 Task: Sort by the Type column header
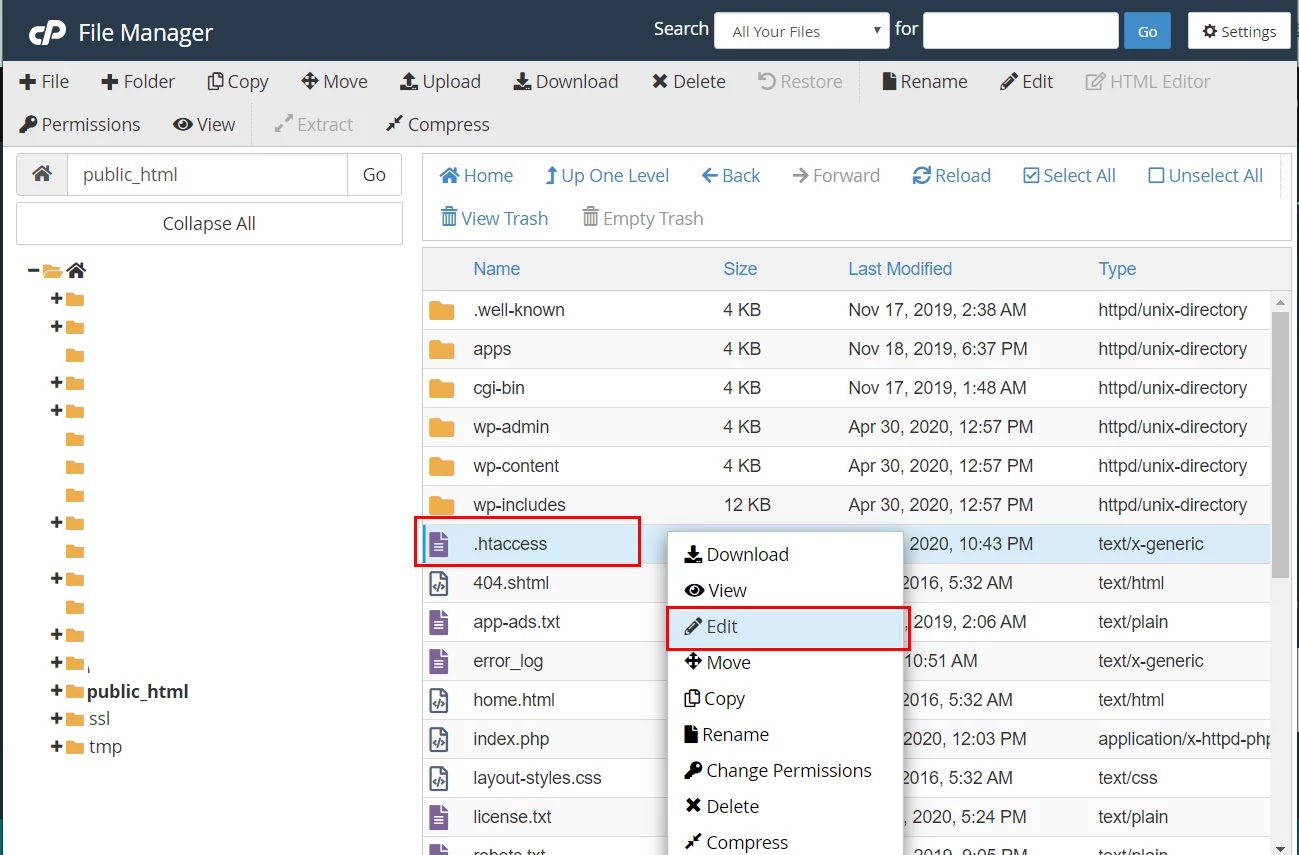coord(1117,269)
